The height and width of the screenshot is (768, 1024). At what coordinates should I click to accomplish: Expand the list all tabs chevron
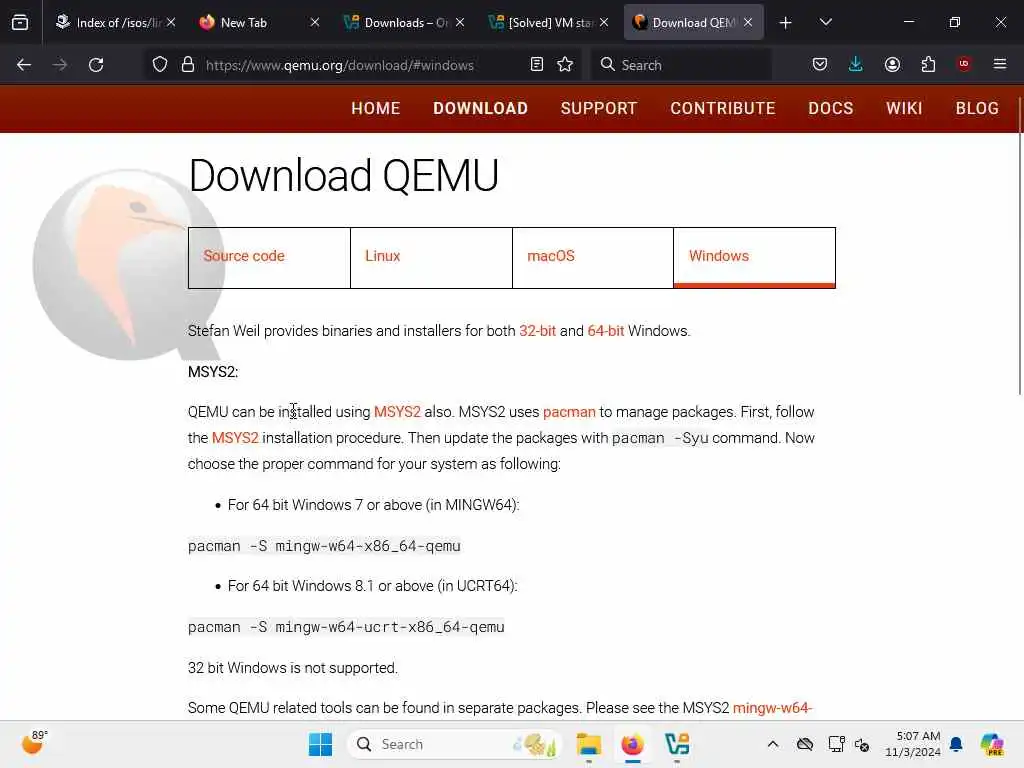pyautogui.click(x=825, y=22)
